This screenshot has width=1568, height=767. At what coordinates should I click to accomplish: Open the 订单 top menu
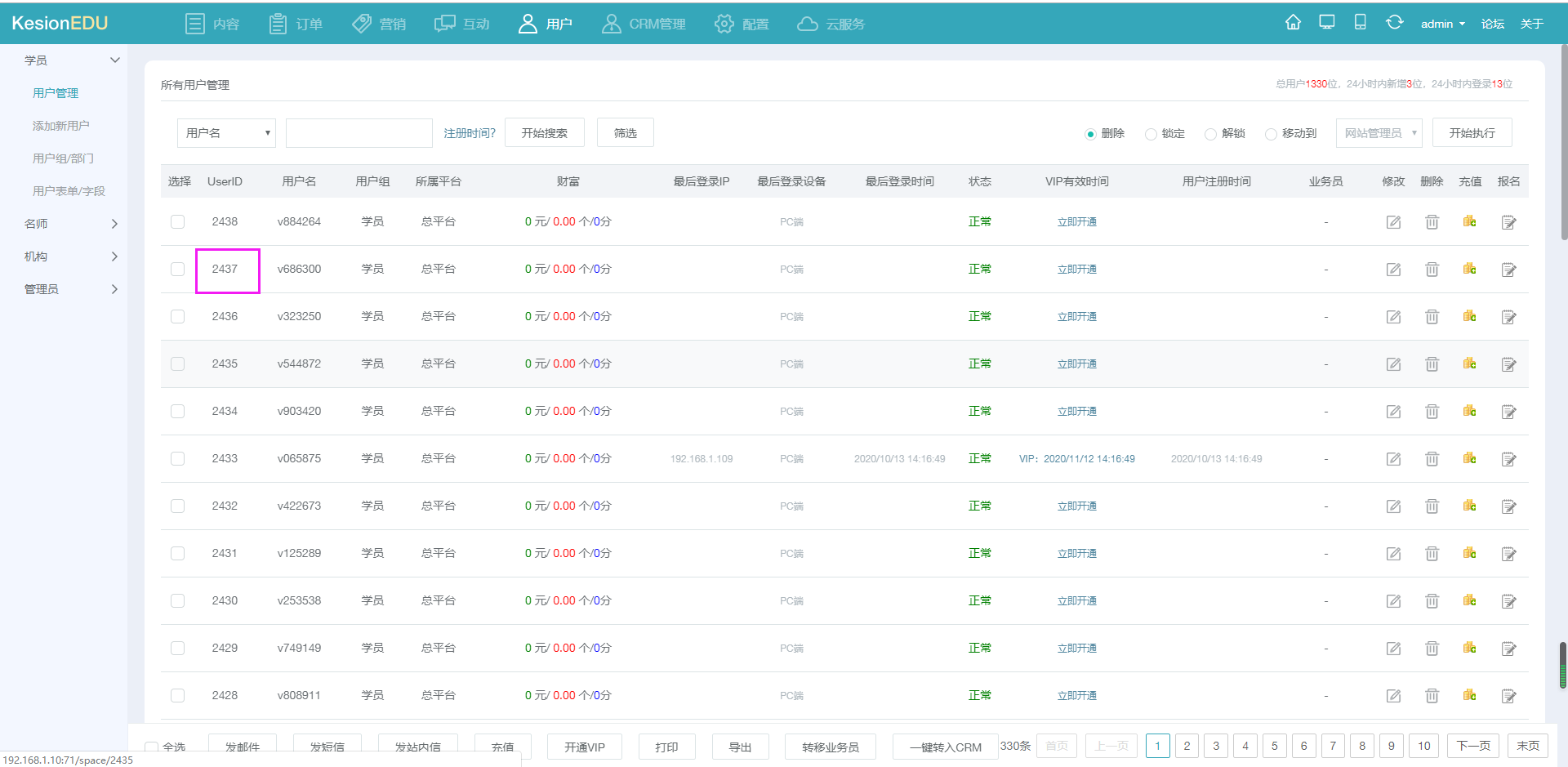[296, 24]
